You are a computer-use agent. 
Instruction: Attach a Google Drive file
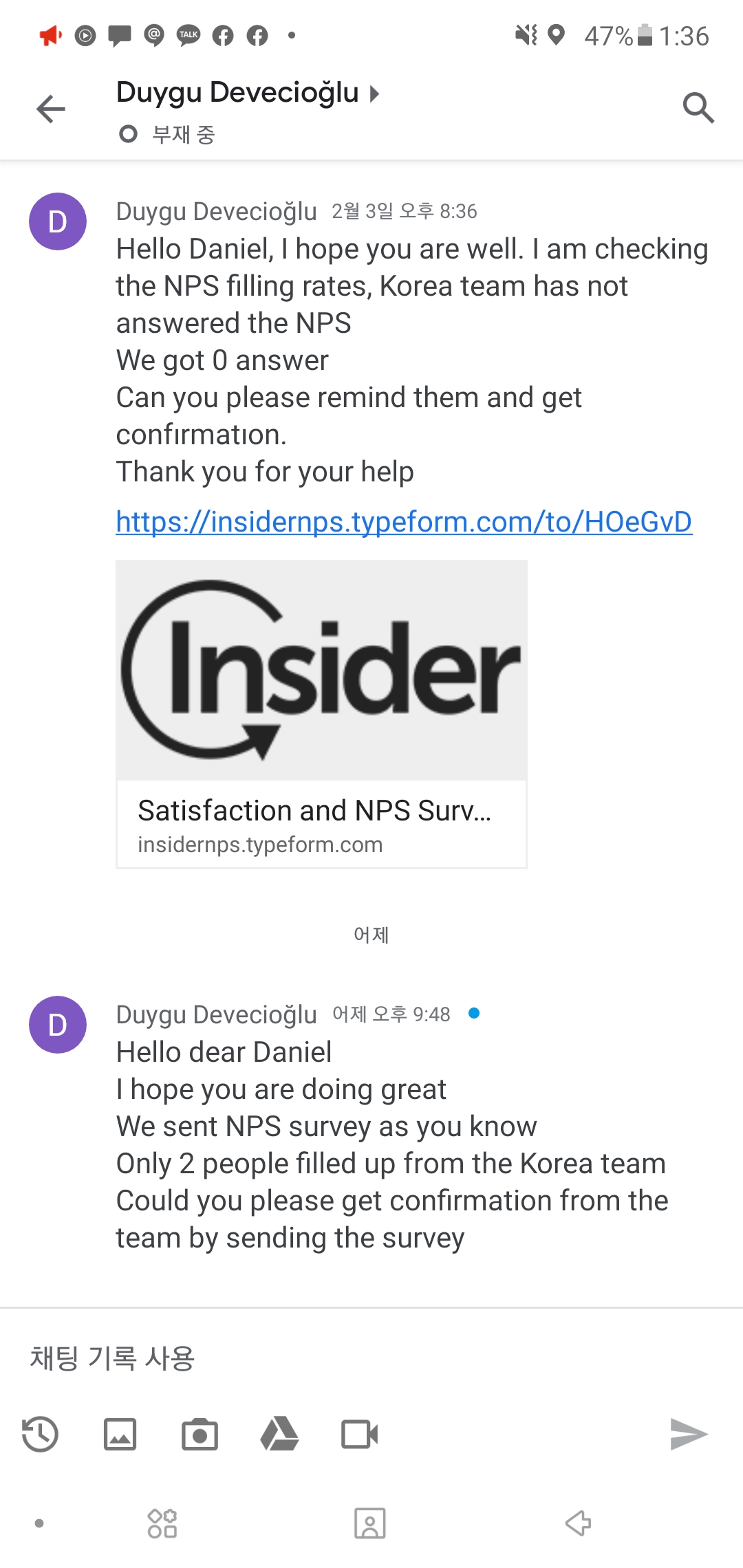point(279,1435)
